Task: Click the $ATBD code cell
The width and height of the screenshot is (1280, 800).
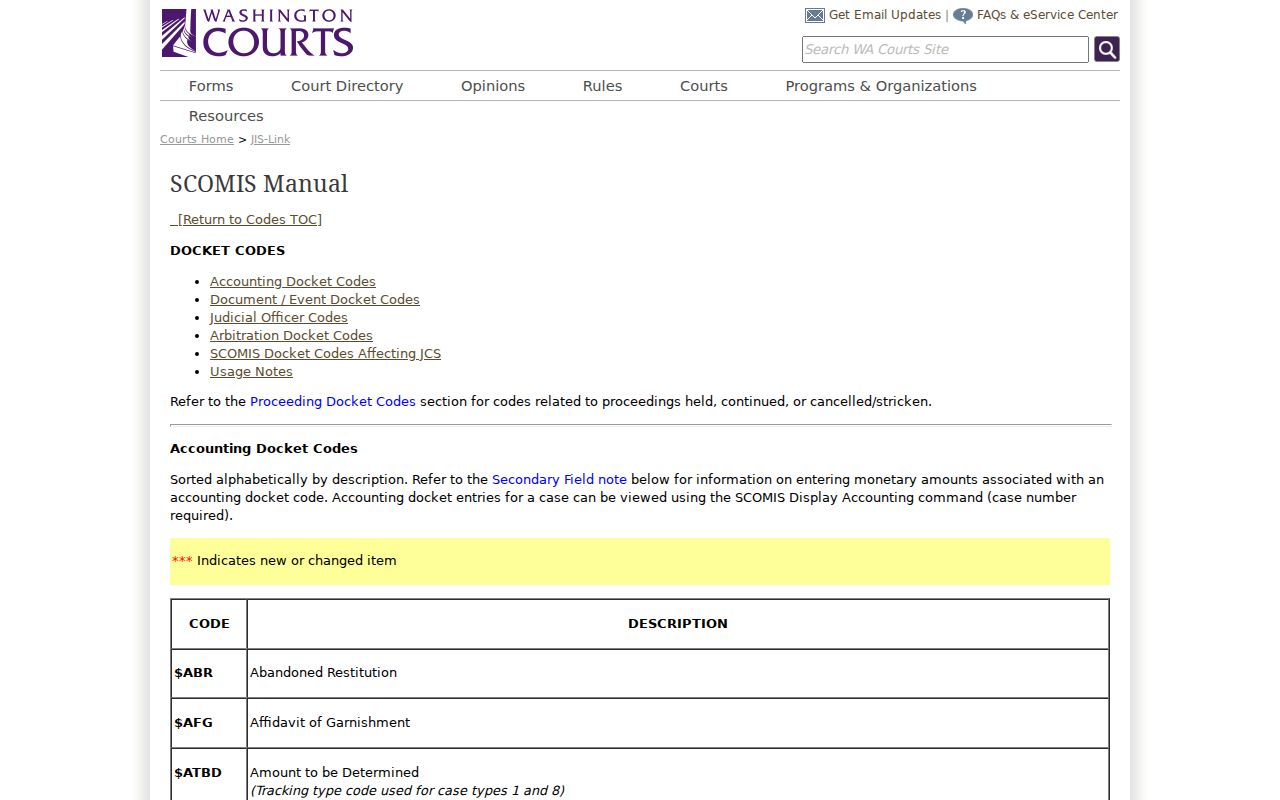Action: click(209, 774)
